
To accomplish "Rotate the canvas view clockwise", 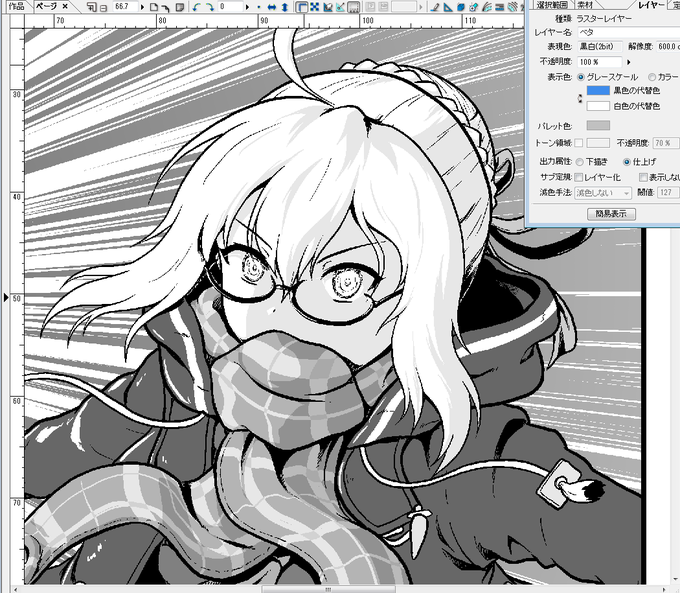I will 209,7.
